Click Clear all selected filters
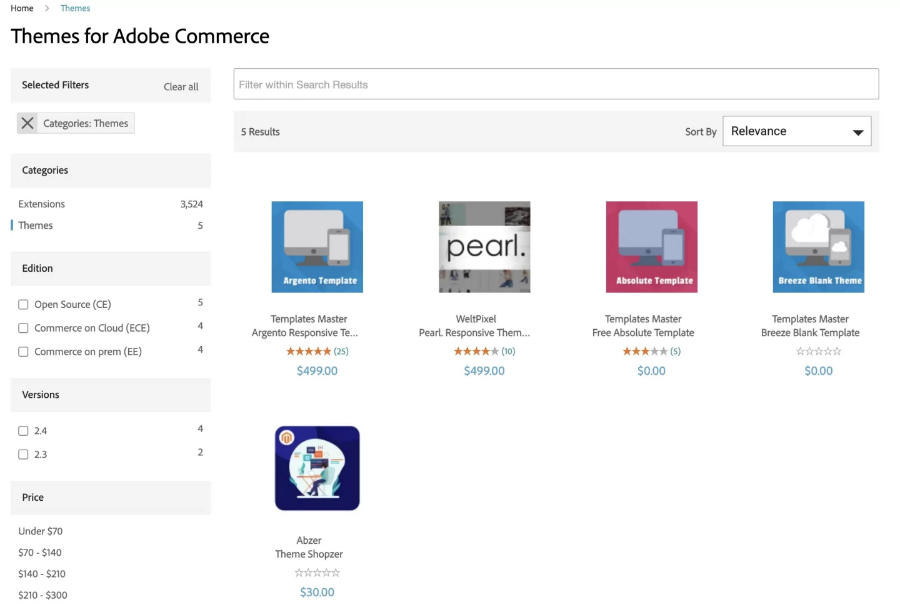900x605 pixels. [181, 87]
